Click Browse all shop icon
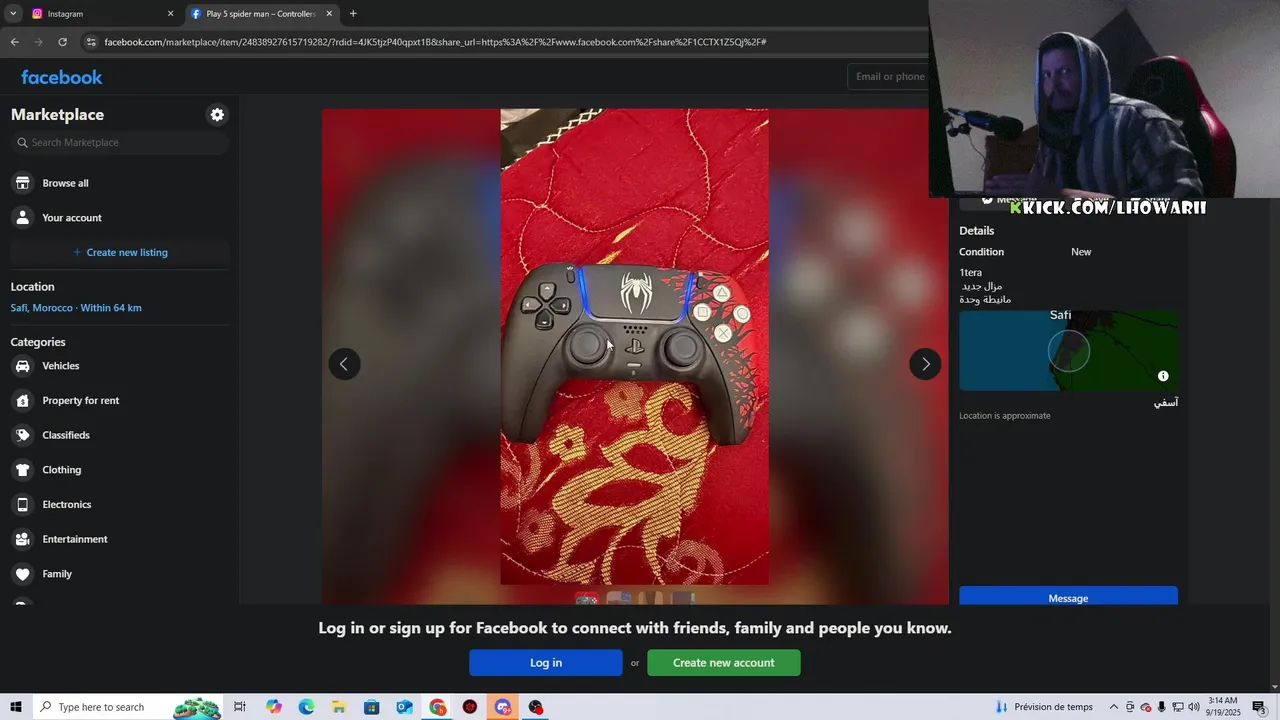The height and width of the screenshot is (720, 1280). click(x=23, y=183)
